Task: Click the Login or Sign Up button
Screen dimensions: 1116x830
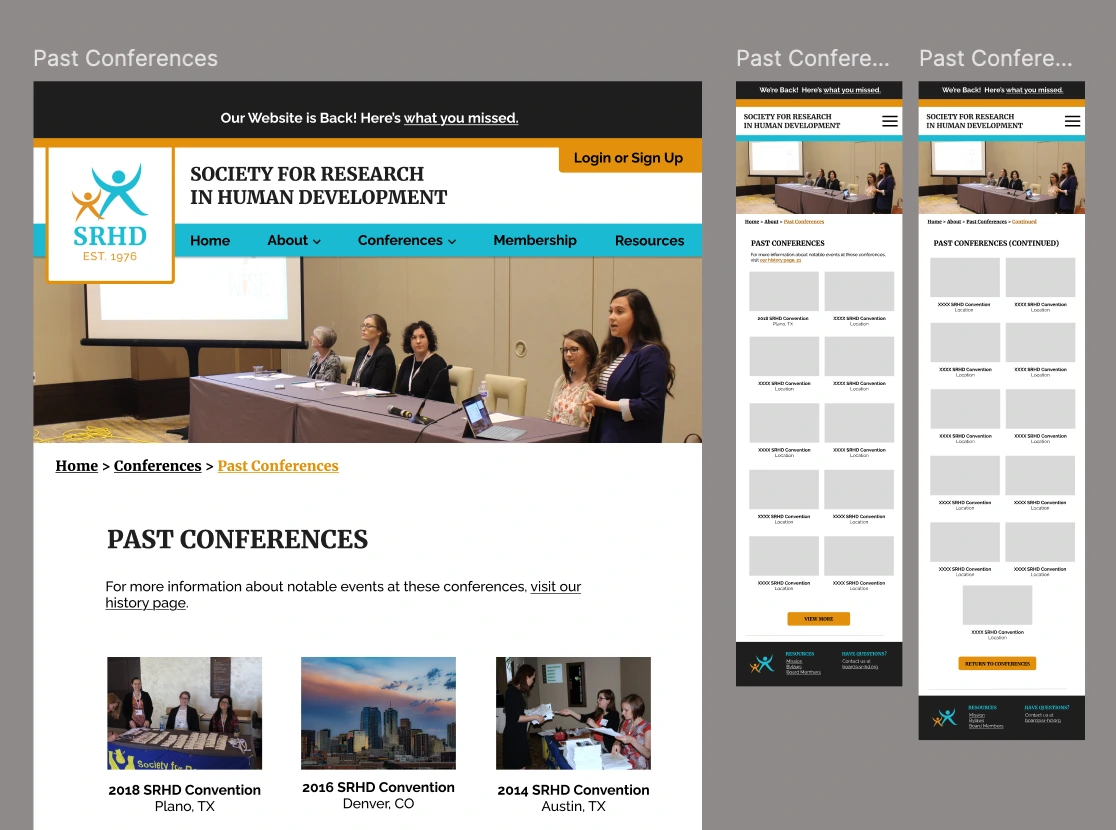Action: click(x=629, y=158)
